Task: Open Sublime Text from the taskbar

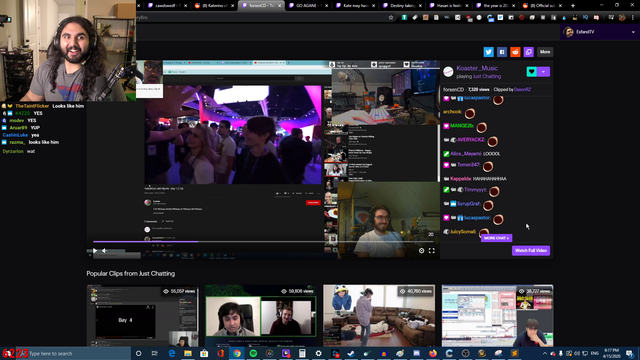Action: click(x=515, y=353)
